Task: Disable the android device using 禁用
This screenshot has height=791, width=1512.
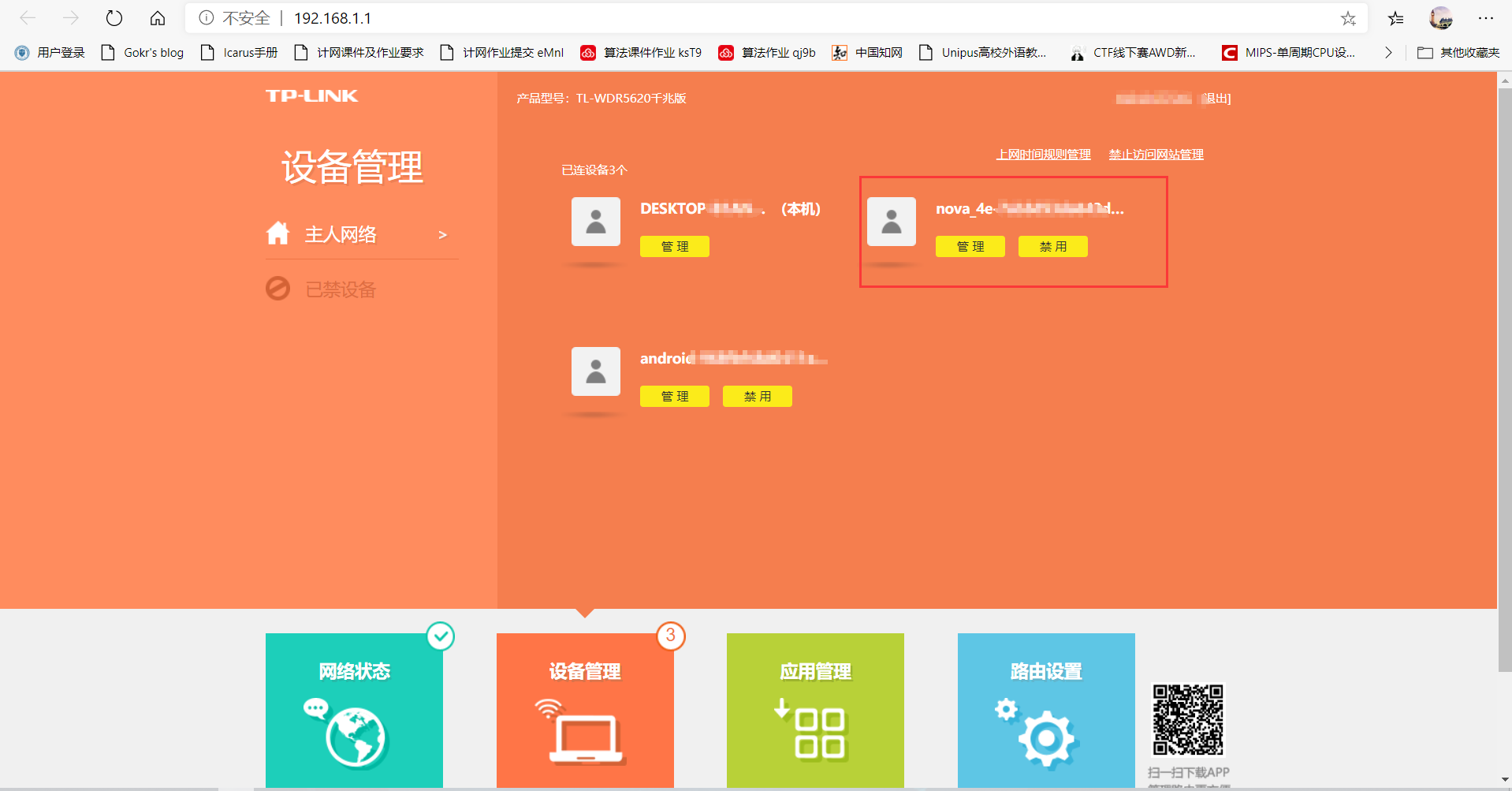Action: 756,396
